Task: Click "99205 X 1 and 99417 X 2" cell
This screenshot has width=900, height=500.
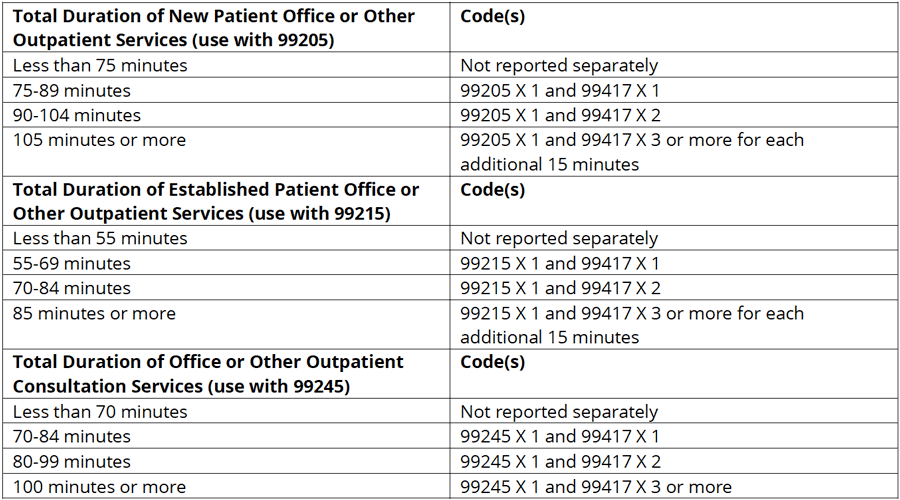Action: pyautogui.click(x=561, y=116)
